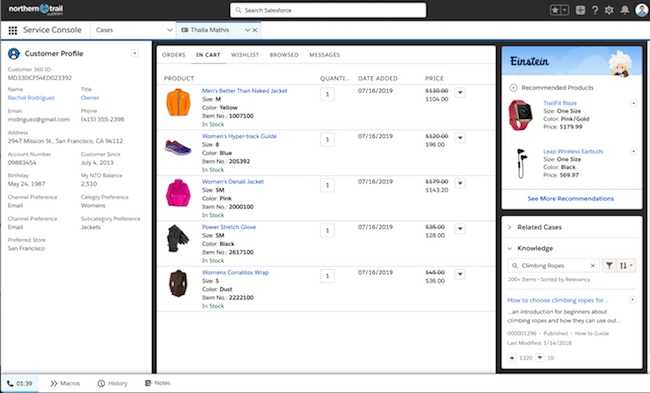Open the Macros utility
This screenshot has height=393, width=650.
65,383
